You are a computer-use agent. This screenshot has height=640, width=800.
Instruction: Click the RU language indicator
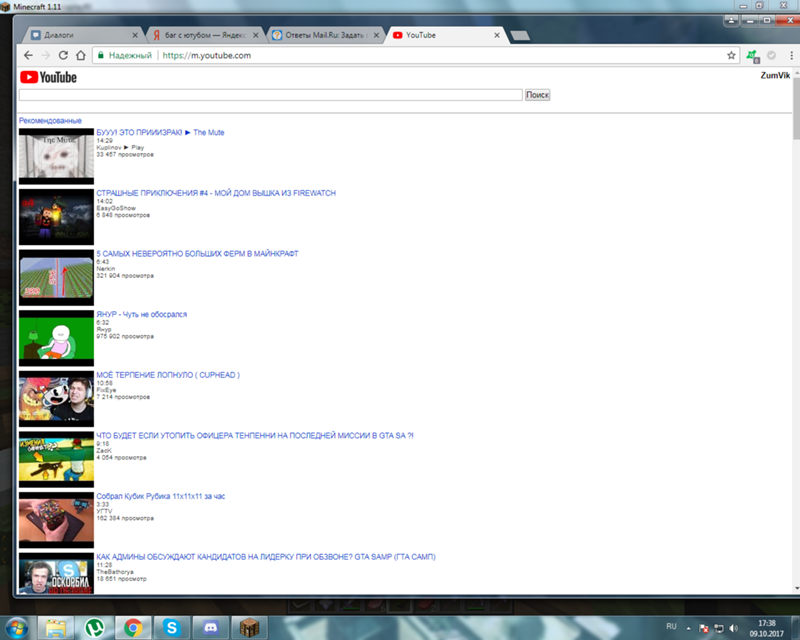(671, 626)
